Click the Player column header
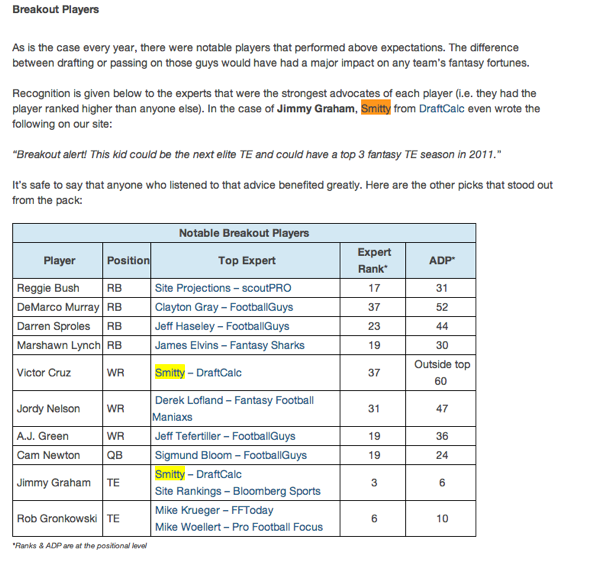The height and width of the screenshot is (569, 600). click(x=58, y=261)
